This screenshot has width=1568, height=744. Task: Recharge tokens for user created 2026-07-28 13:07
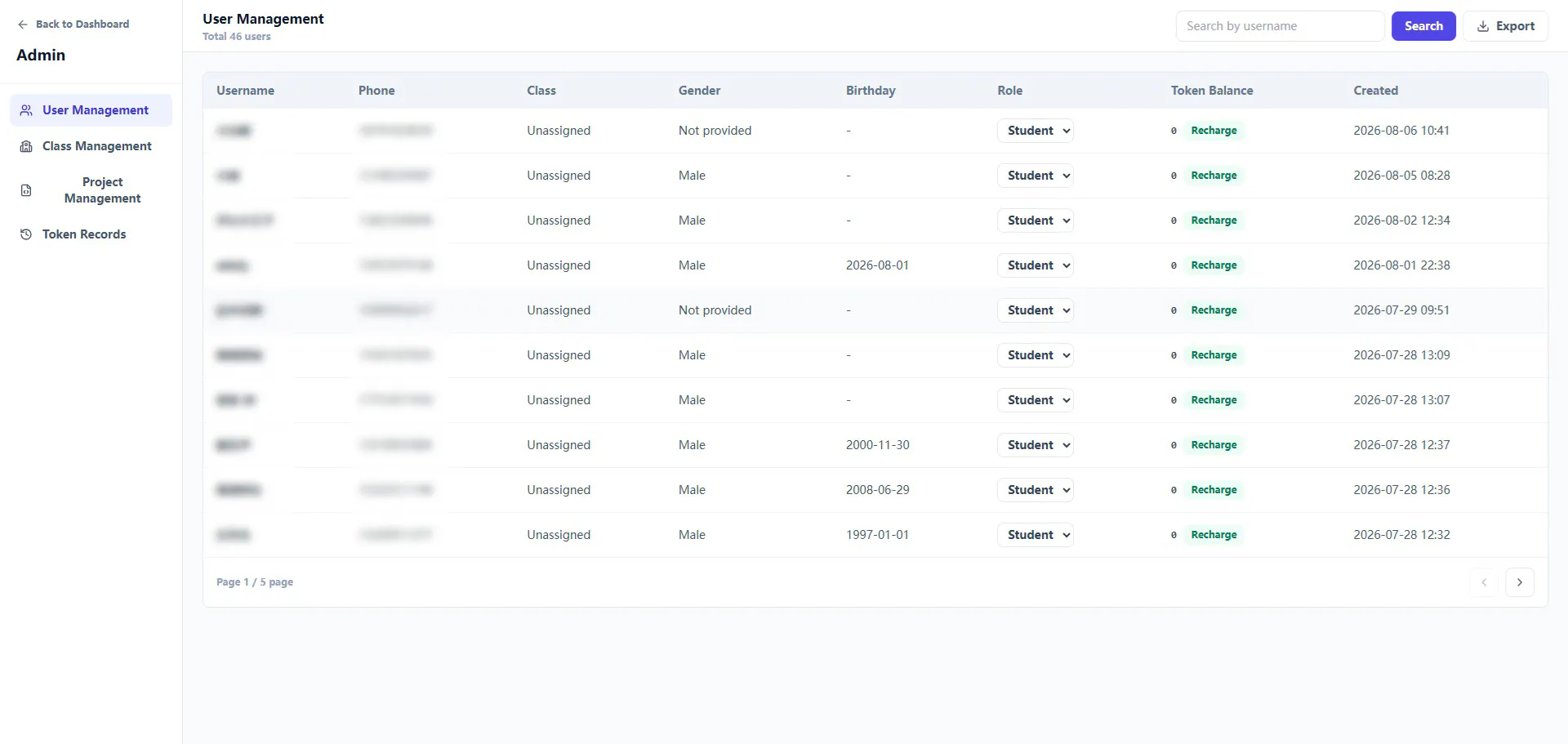(1214, 400)
